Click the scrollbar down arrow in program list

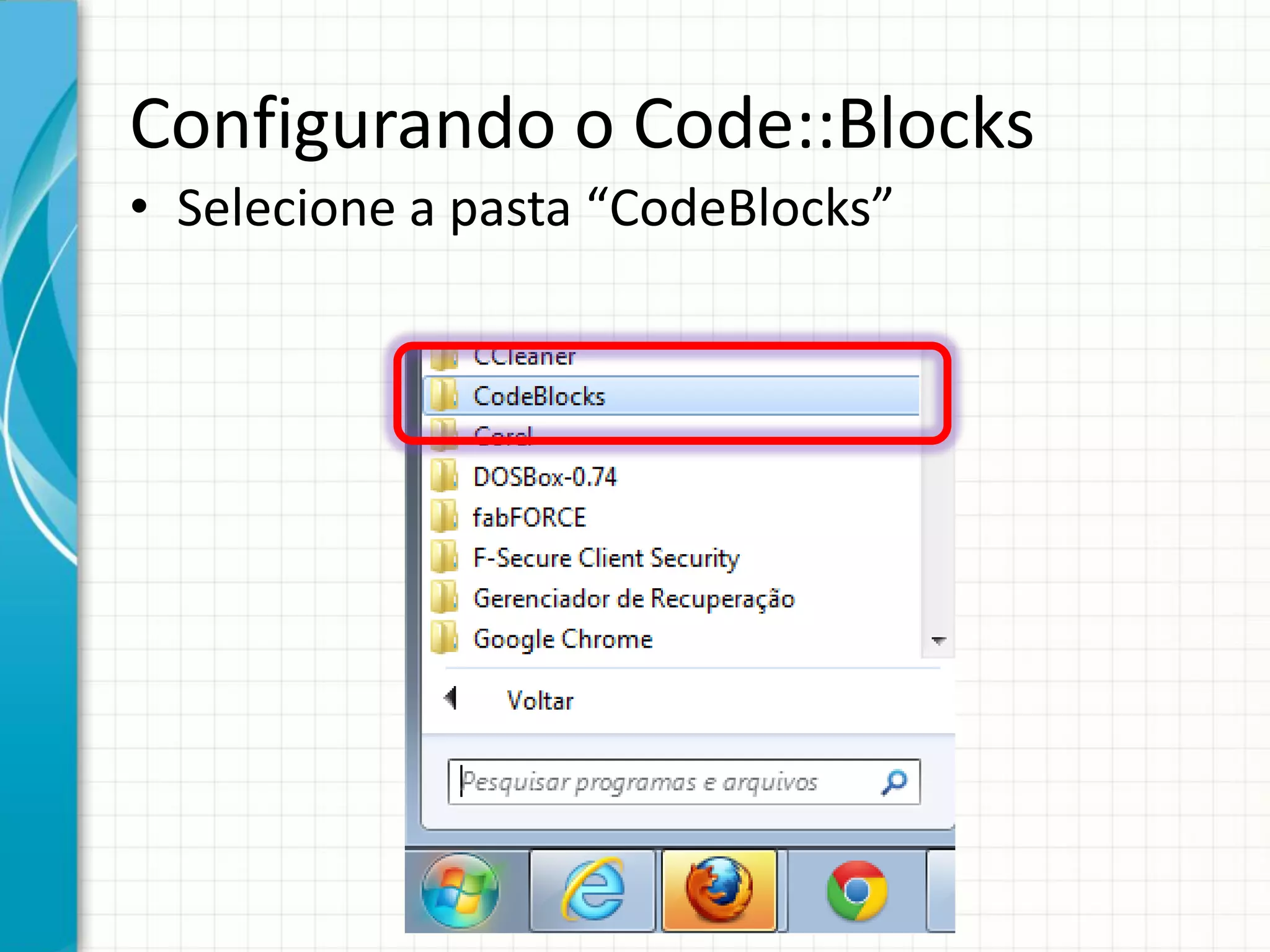[x=938, y=640]
